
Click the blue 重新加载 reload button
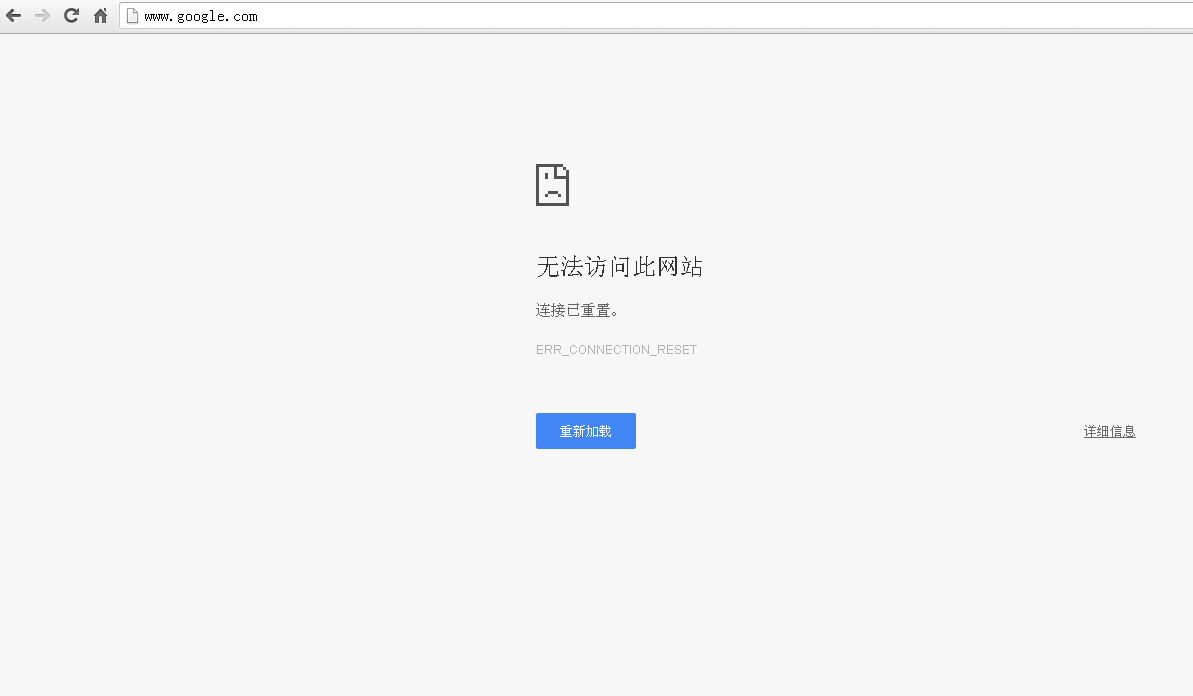[586, 431]
